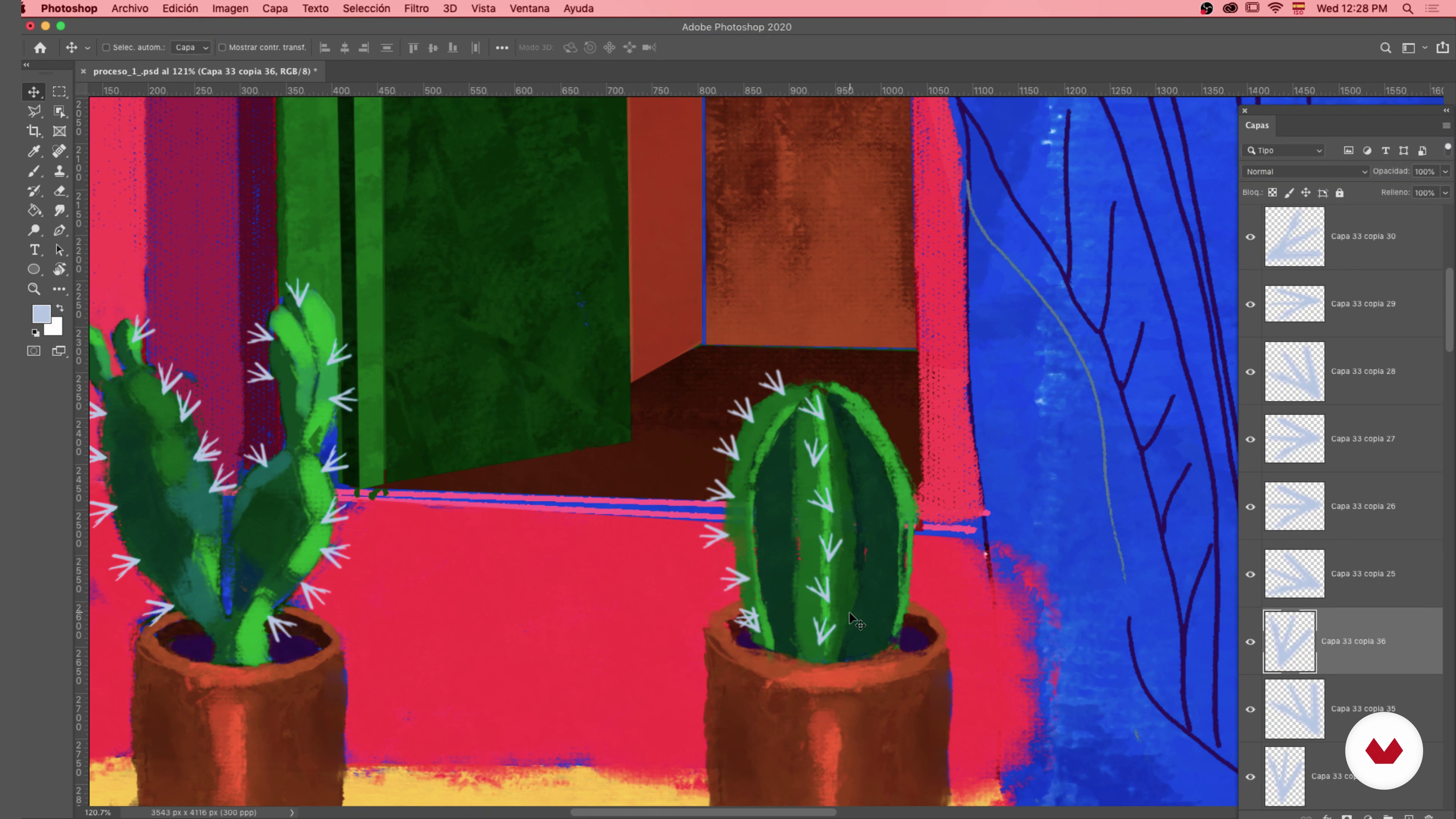Viewport: 1456px width, 819px height.
Task: Open the Filtro menu
Action: click(416, 8)
